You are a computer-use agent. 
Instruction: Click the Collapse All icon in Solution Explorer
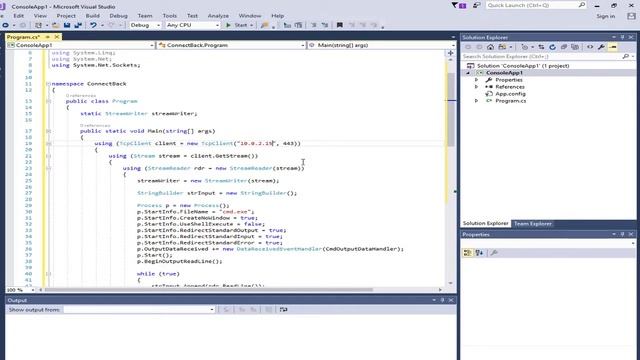pyautogui.click(x=564, y=47)
